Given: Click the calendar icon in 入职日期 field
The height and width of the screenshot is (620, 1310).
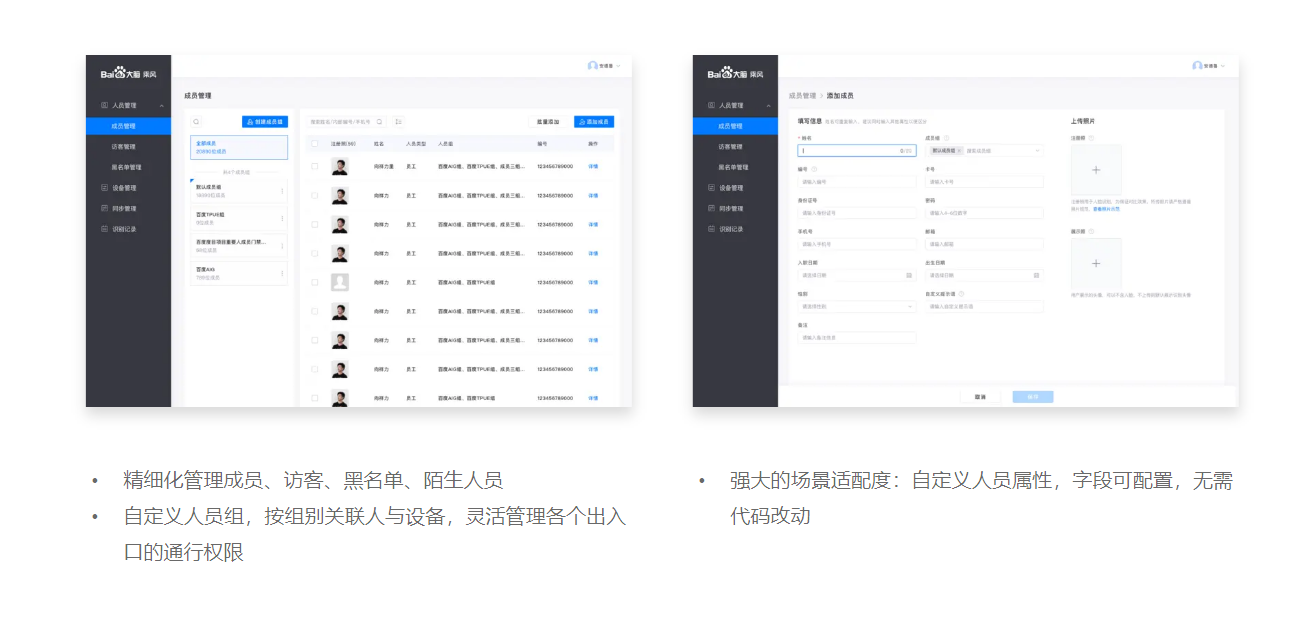Looking at the screenshot, I should click(x=909, y=275).
